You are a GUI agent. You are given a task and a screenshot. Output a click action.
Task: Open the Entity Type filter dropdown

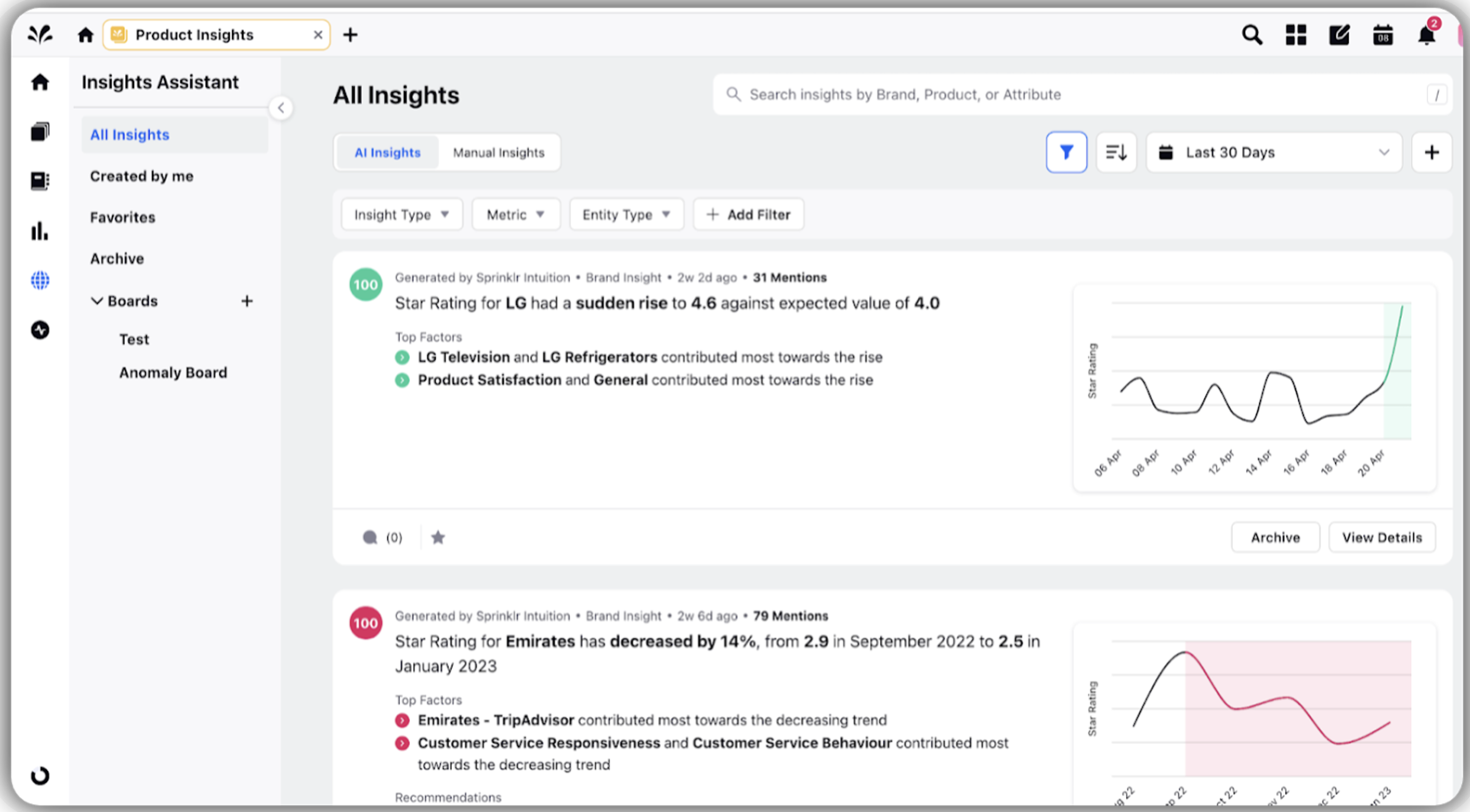626,215
